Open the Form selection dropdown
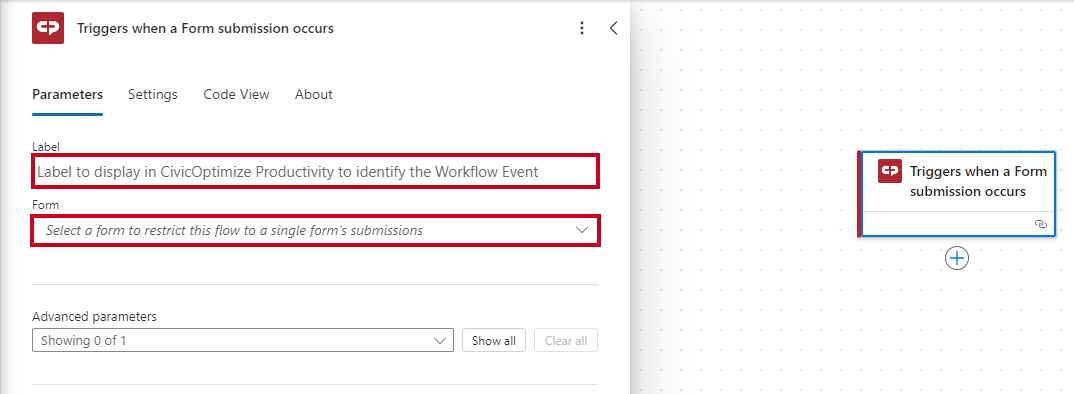The width and height of the screenshot is (1074, 394). [x=316, y=230]
